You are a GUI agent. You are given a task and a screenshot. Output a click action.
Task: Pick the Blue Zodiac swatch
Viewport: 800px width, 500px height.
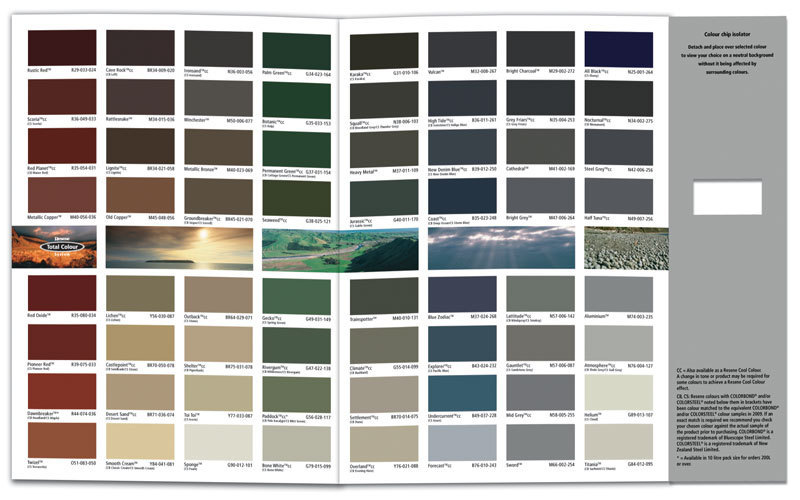[x=462, y=293]
